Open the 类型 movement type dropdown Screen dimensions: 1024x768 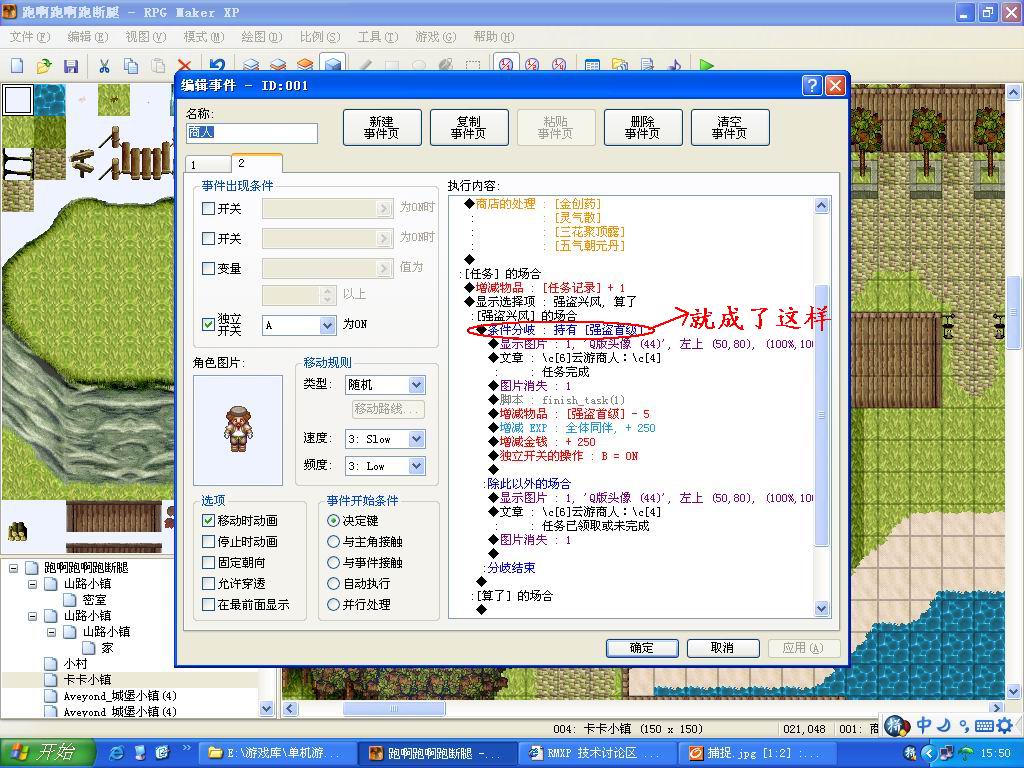point(417,384)
